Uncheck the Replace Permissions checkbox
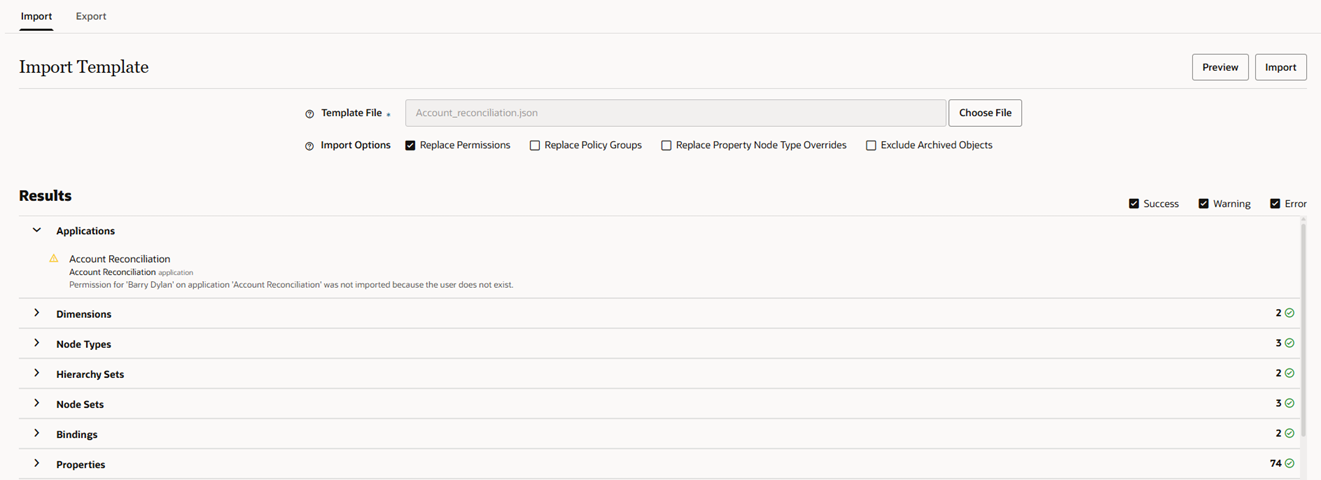The image size is (1321, 480). click(x=410, y=145)
